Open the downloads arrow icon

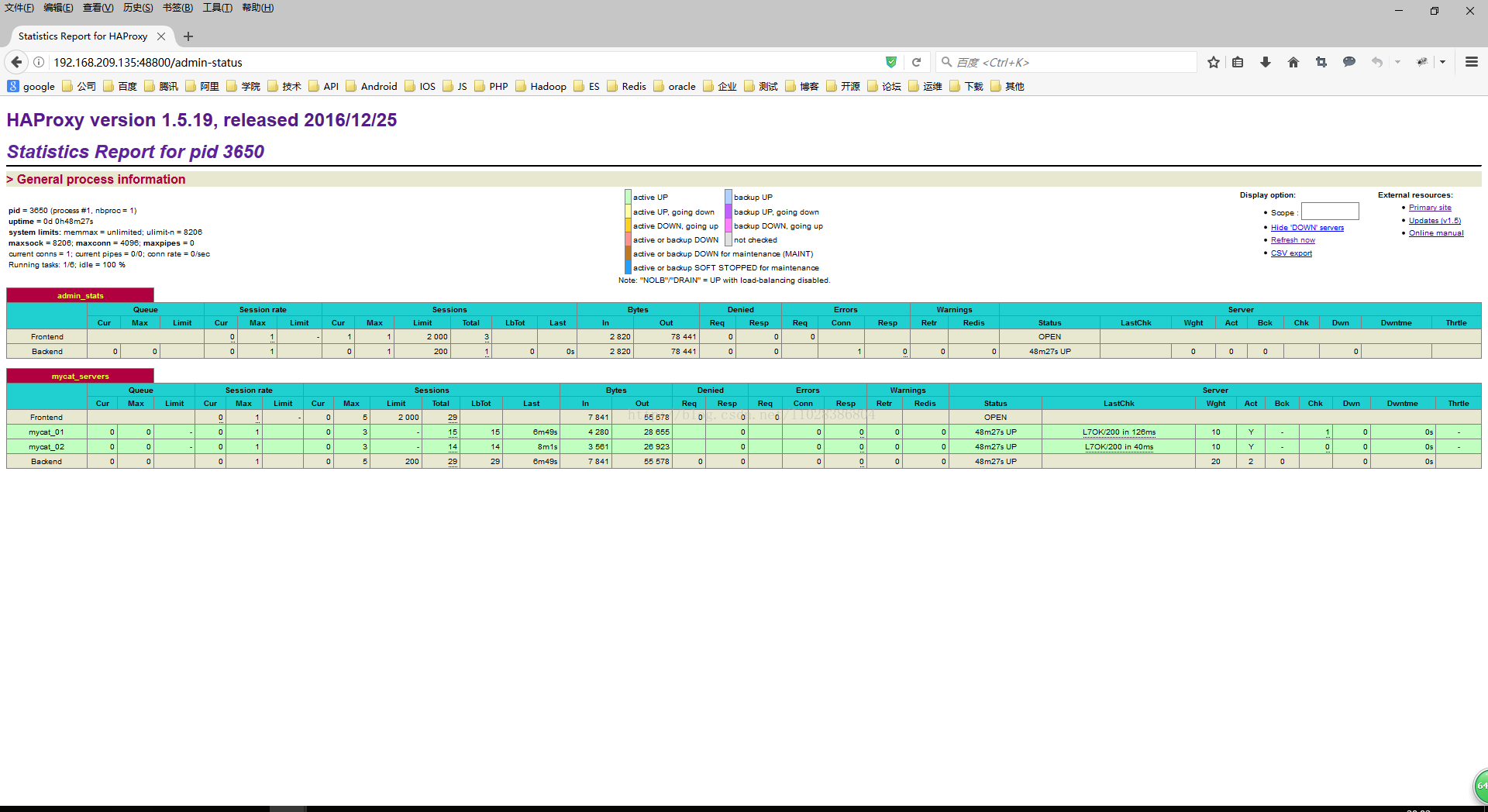click(1266, 62)
